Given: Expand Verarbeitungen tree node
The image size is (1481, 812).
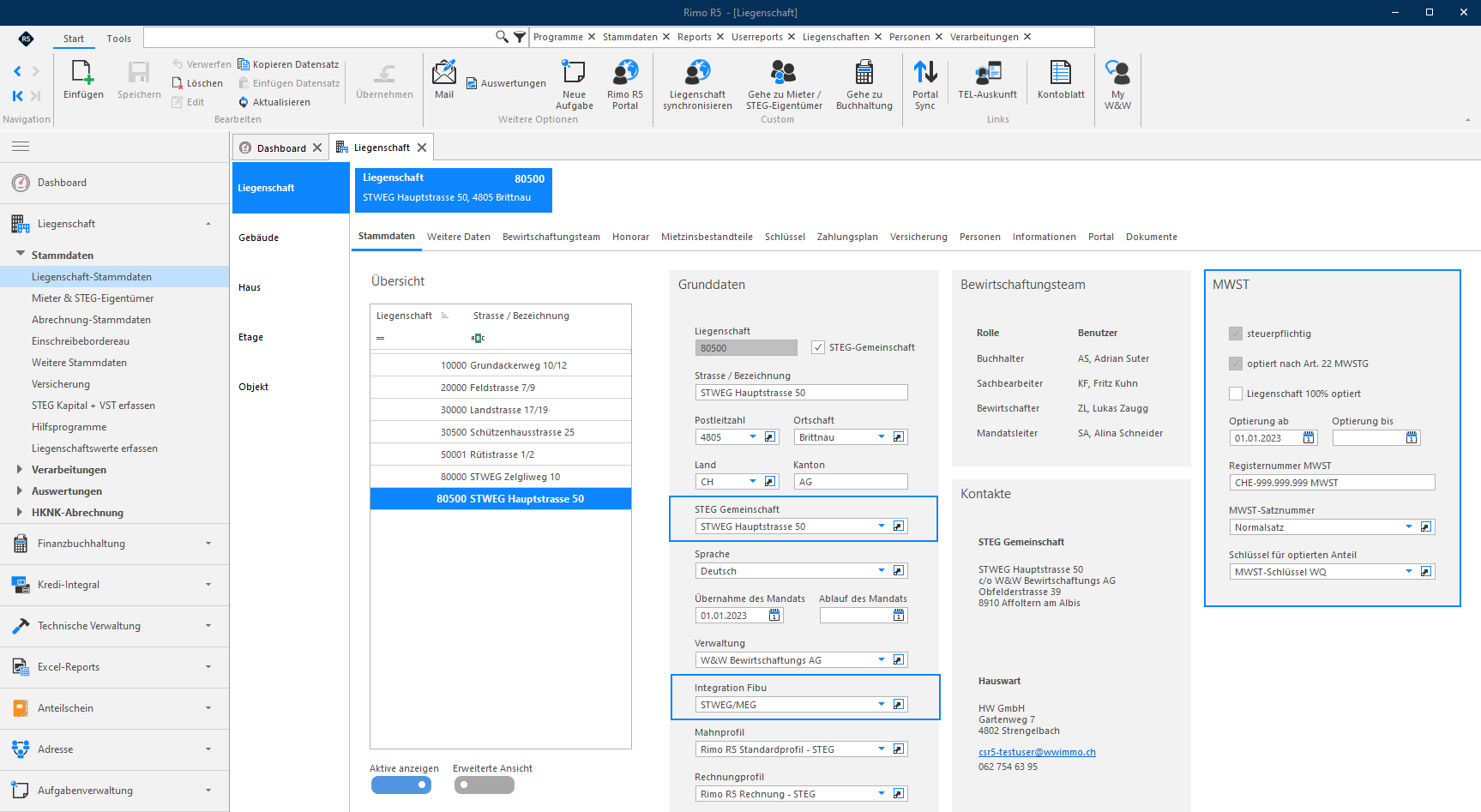Looking at the screenshot, I should coord(20,470).
